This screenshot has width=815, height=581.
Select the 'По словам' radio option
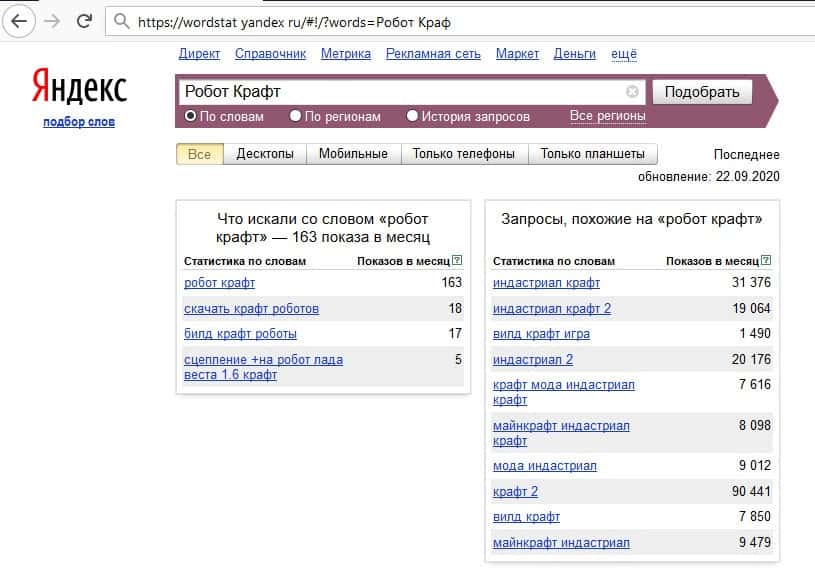[x=191, y=116]
